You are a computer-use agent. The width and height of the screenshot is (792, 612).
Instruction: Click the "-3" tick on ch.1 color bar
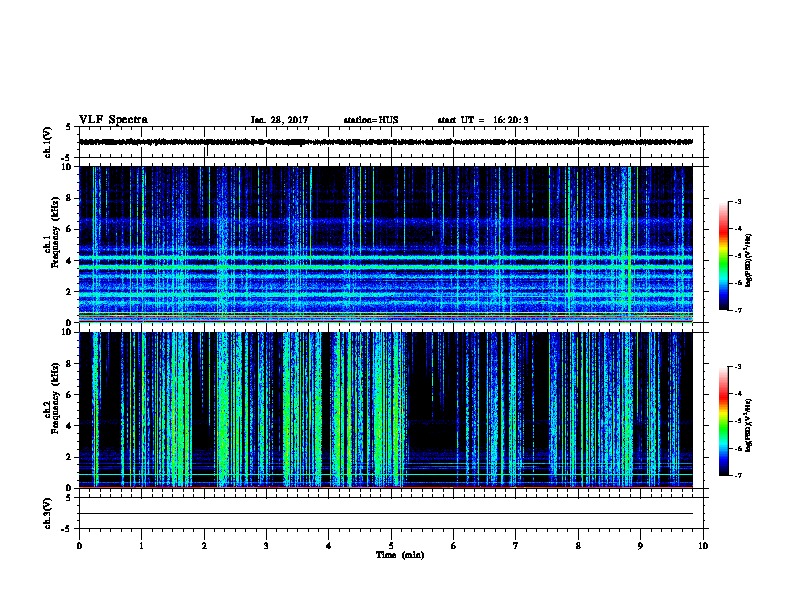pos(737,201)
